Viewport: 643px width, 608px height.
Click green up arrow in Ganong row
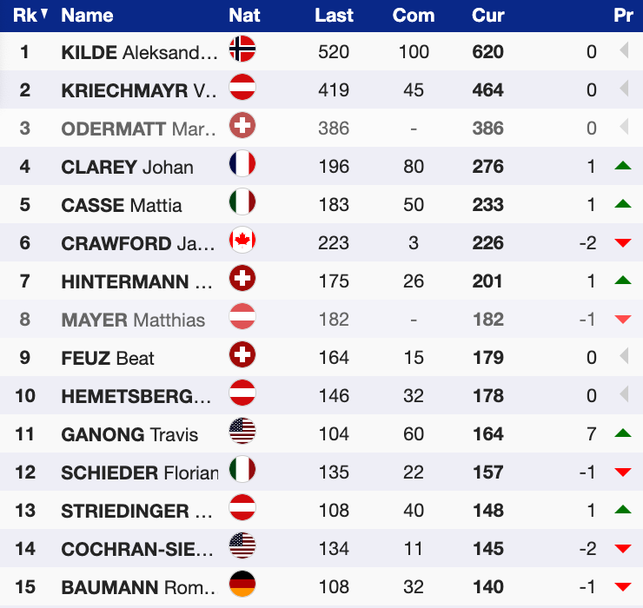pos(623,434)
